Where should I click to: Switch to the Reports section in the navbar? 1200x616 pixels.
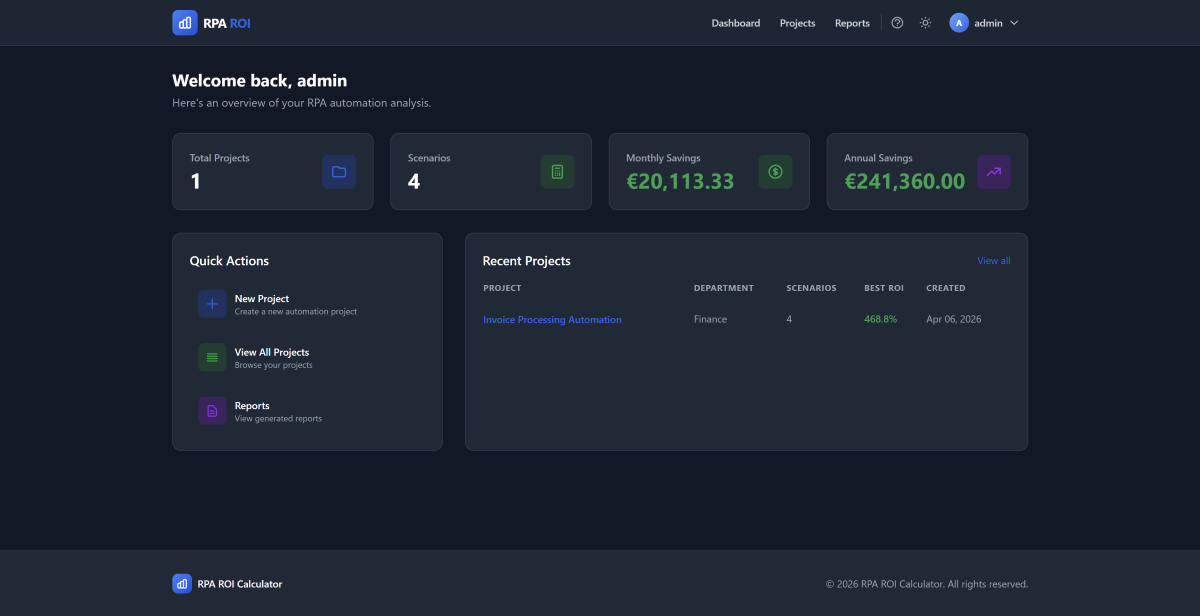(852, 22)
